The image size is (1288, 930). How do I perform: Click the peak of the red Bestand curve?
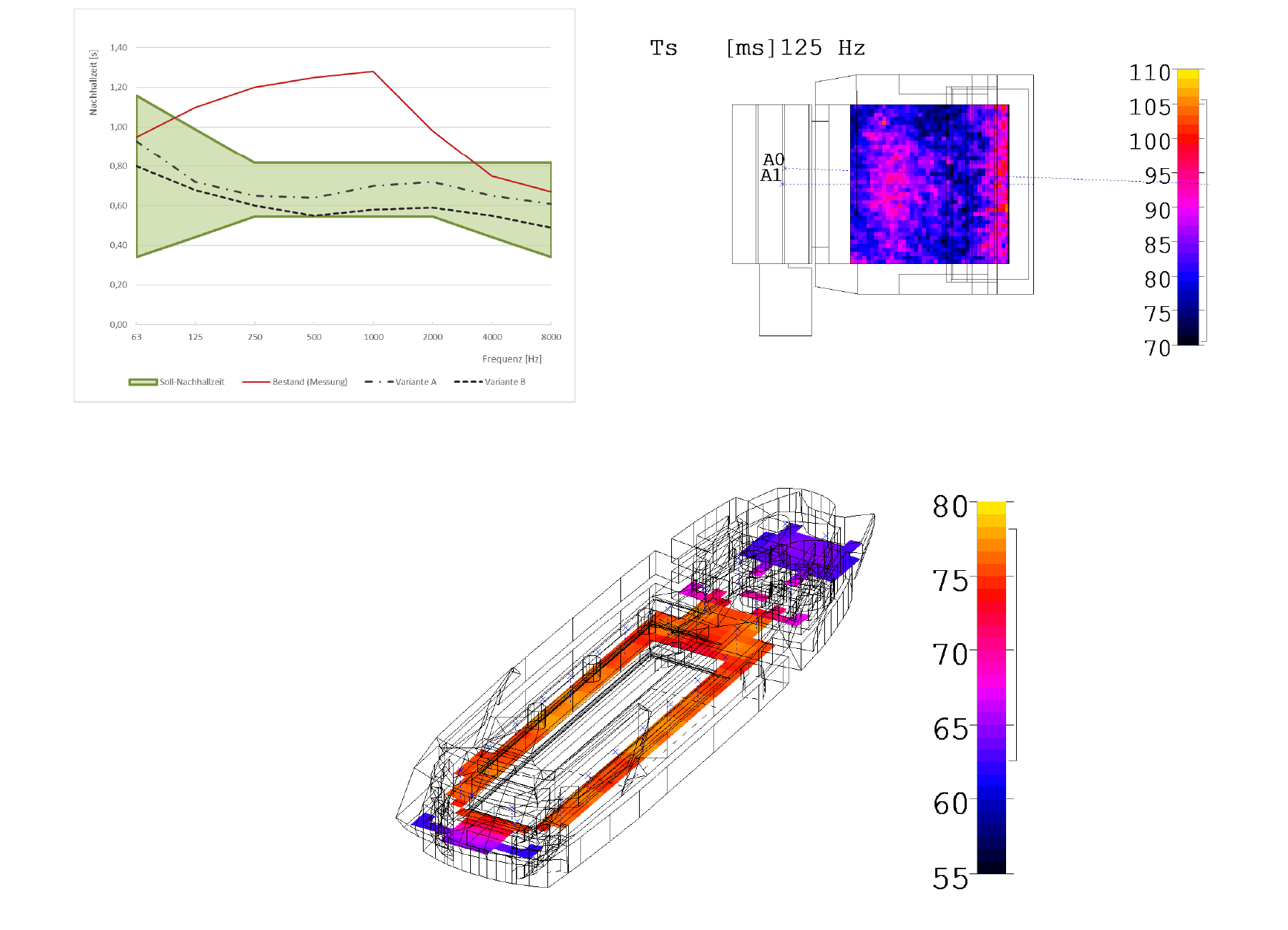pos(373,72)
